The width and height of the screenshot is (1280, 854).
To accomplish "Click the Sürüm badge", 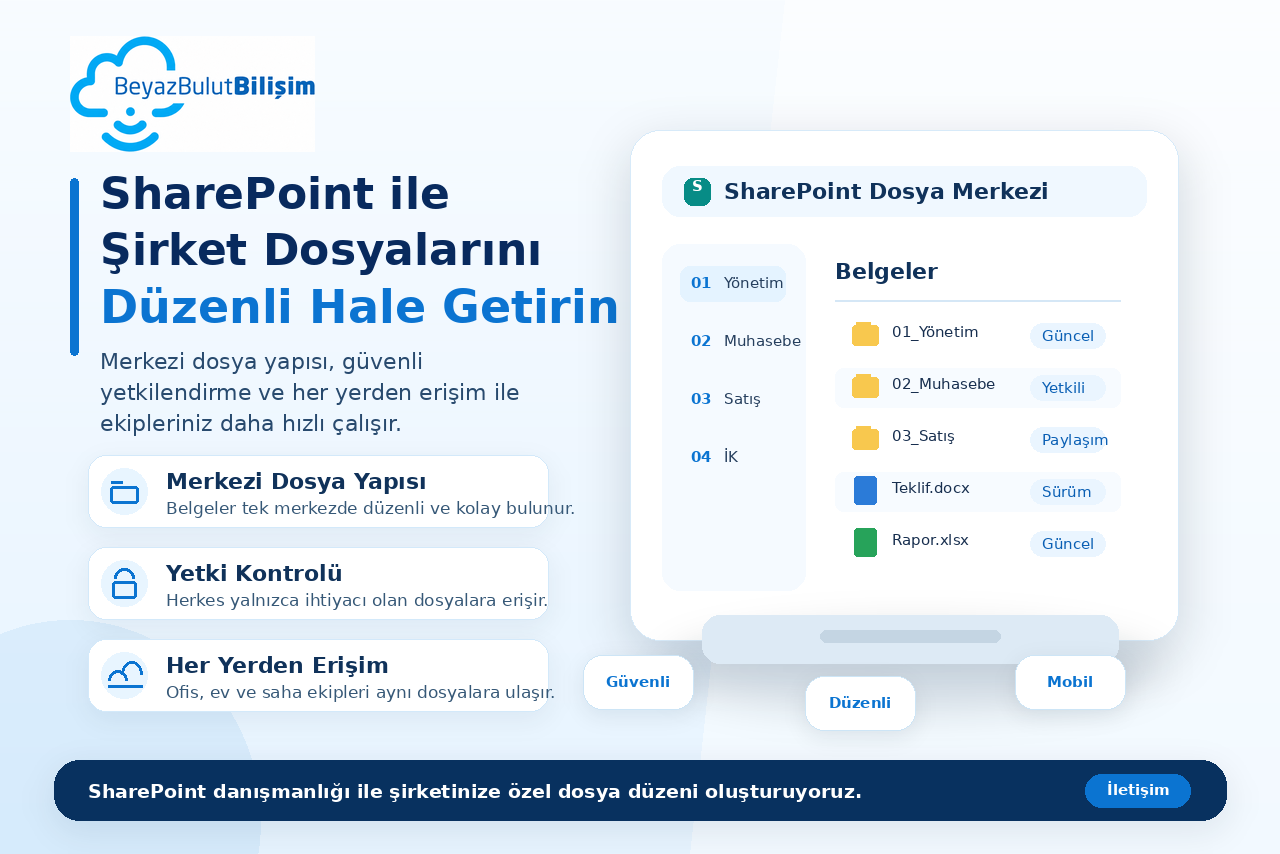I will click(1068, 492).
